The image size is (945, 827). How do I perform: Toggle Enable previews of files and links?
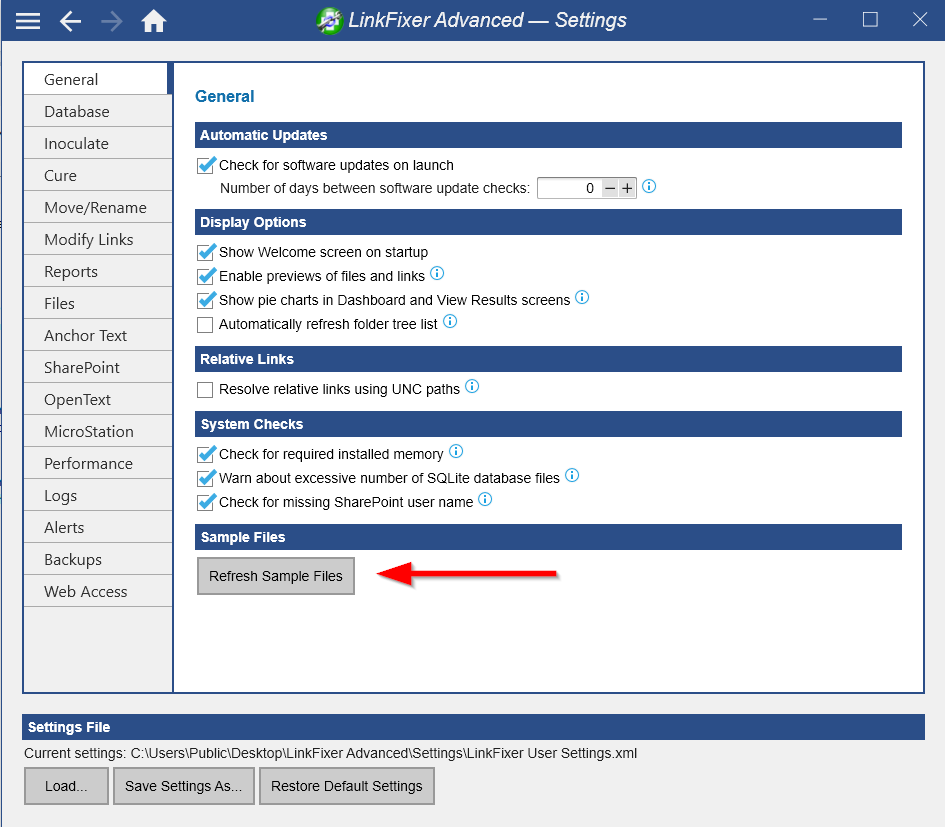tap(206, 276)
